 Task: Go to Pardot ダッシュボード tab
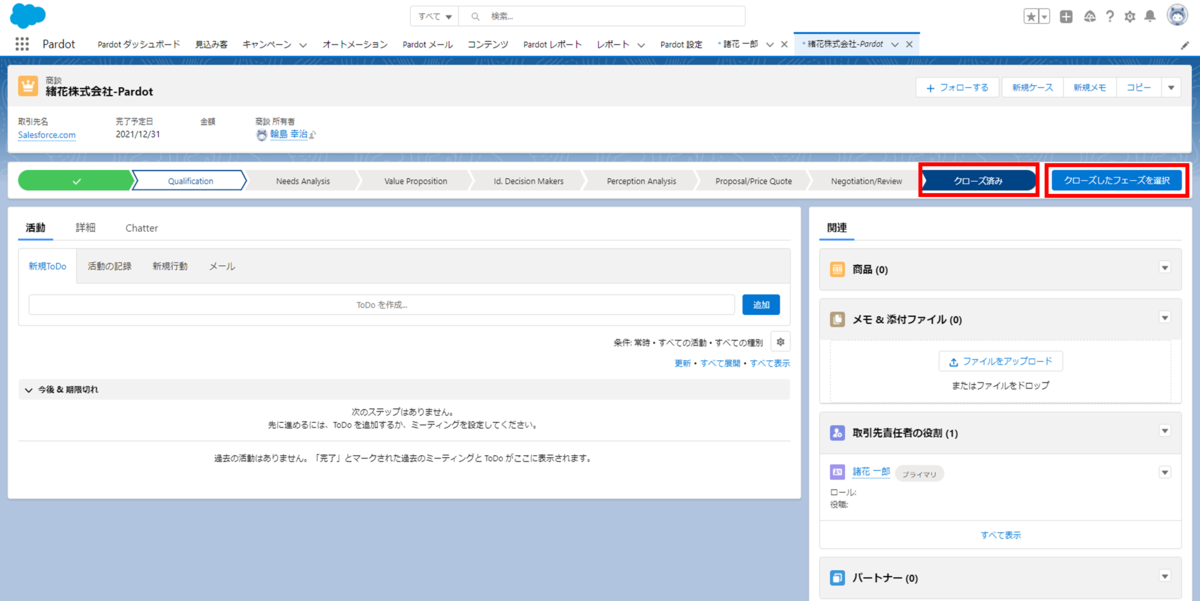tap(139, 45)
